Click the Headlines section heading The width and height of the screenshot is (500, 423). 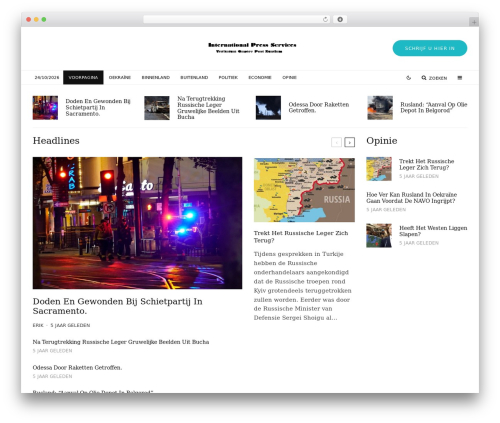click(56, 141)
